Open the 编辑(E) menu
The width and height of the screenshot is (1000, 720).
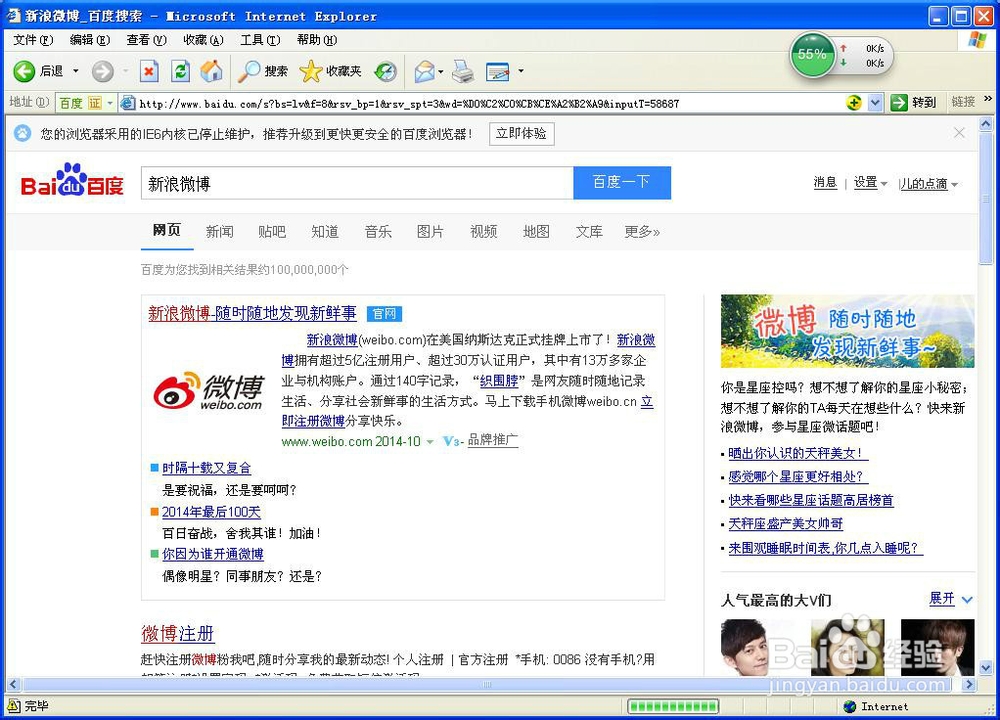(x=90, y=40)
